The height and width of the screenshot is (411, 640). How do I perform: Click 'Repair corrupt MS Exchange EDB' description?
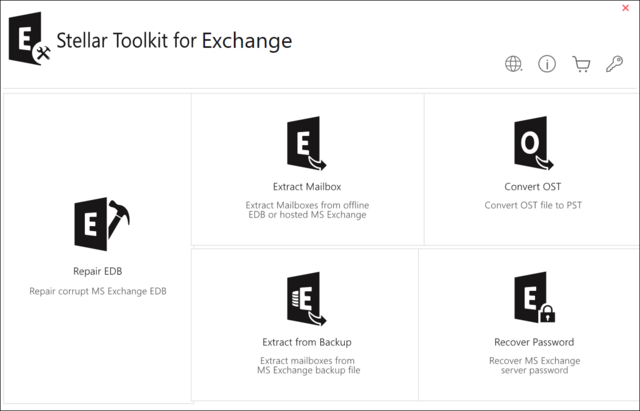click(98, 291)
